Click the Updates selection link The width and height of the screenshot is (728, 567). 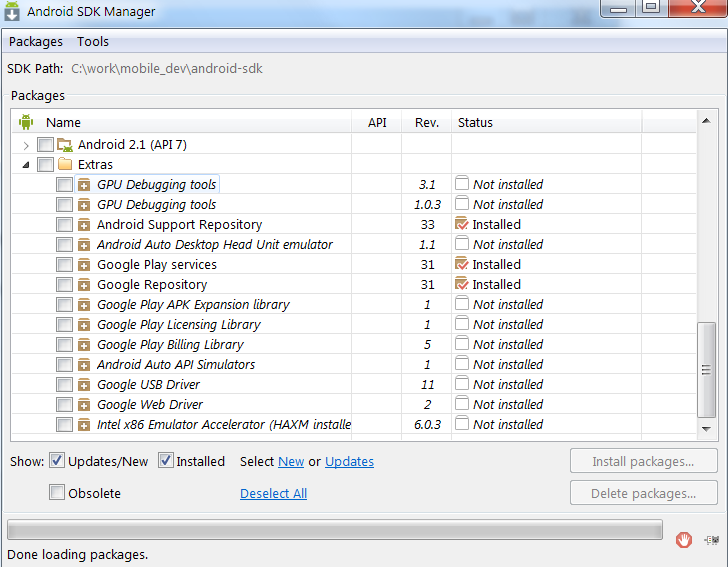tap(349, 462)
